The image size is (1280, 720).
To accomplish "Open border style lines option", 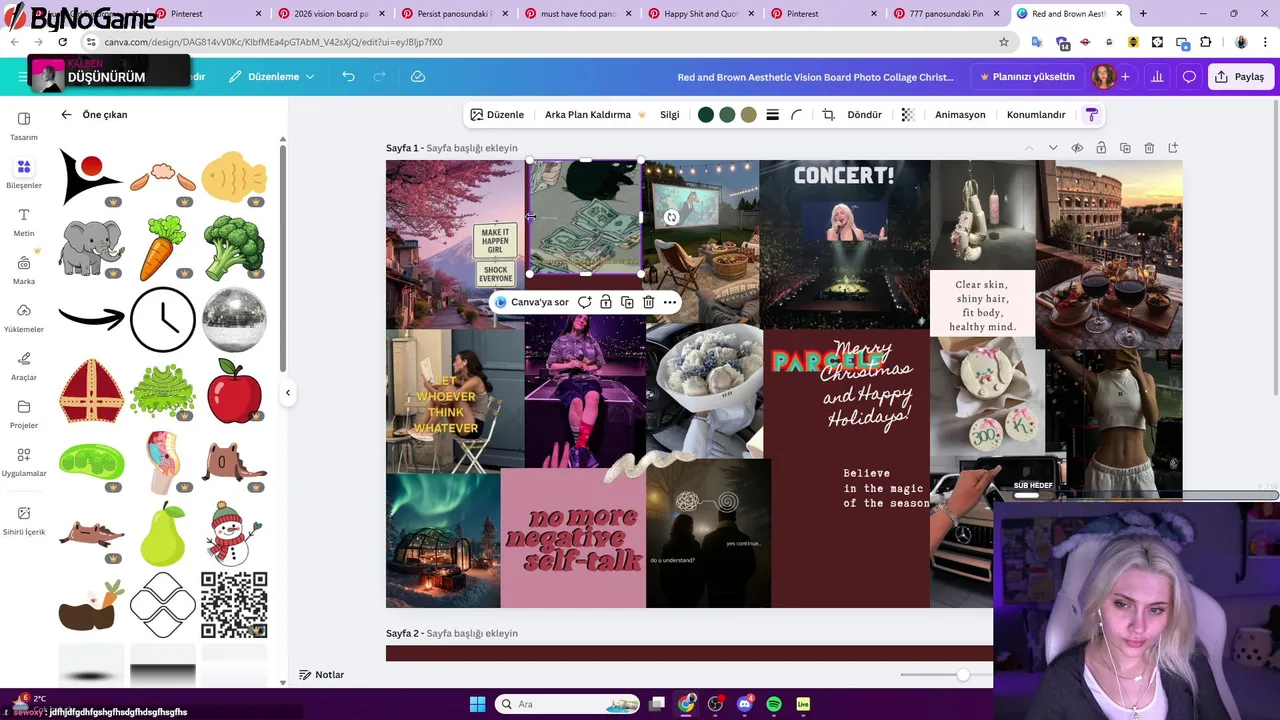I will tap(772, 115).
